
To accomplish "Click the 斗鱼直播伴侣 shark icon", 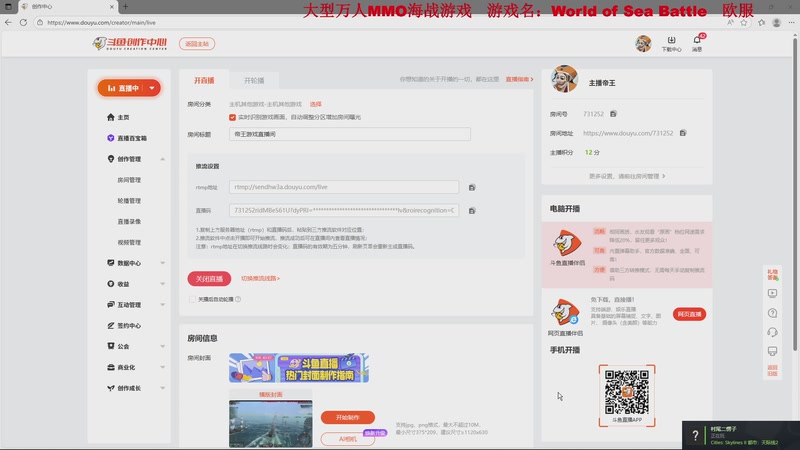I will [x=567, y=243].
